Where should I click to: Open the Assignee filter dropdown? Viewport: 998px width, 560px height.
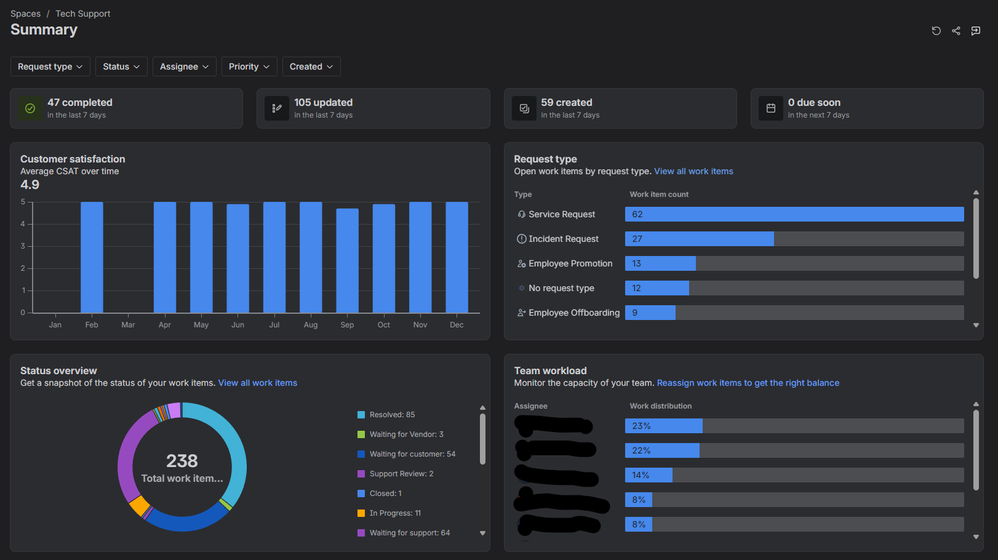coord(185,66)
